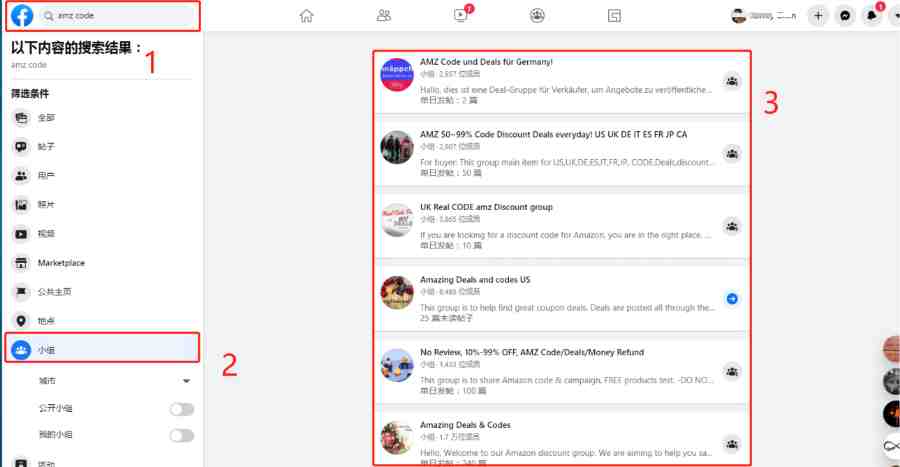This screenshot has width=900, height=467.
Task: Toggle the 我的小组 (My groups) switch
Action: [x=181, y=435]
